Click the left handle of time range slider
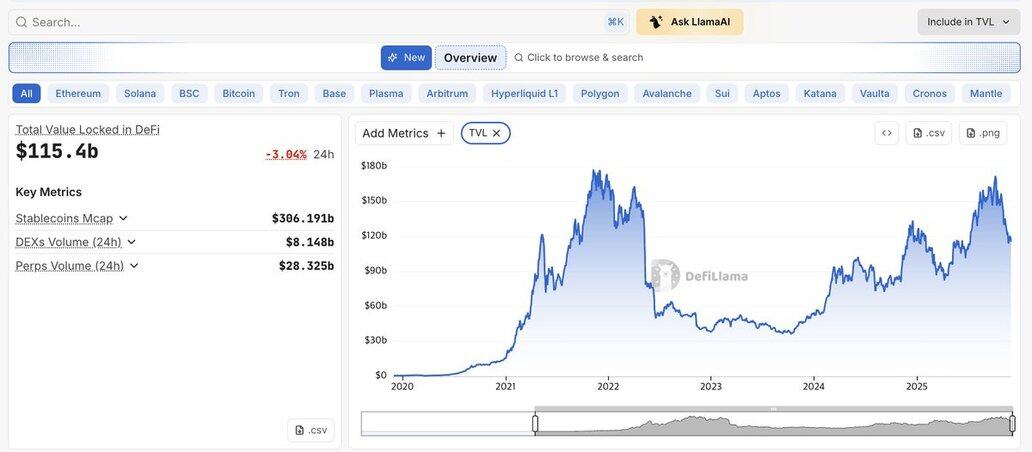Screen dimensions: 1032x452 click(x=535, y=424)
